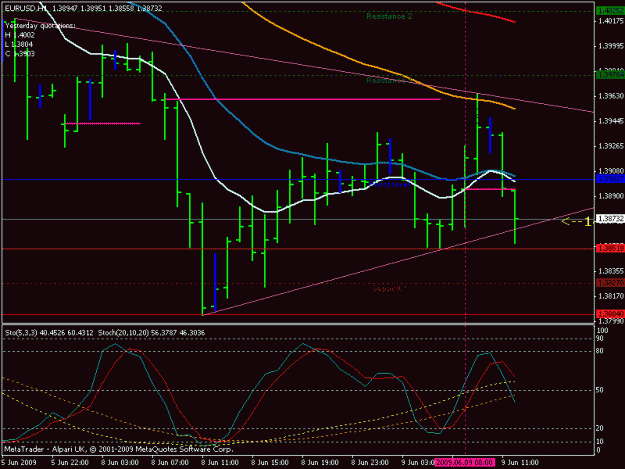The image size is (625, 469).
Task: Click the 1.39995 price axis value
Action: (x=611, y=46)
